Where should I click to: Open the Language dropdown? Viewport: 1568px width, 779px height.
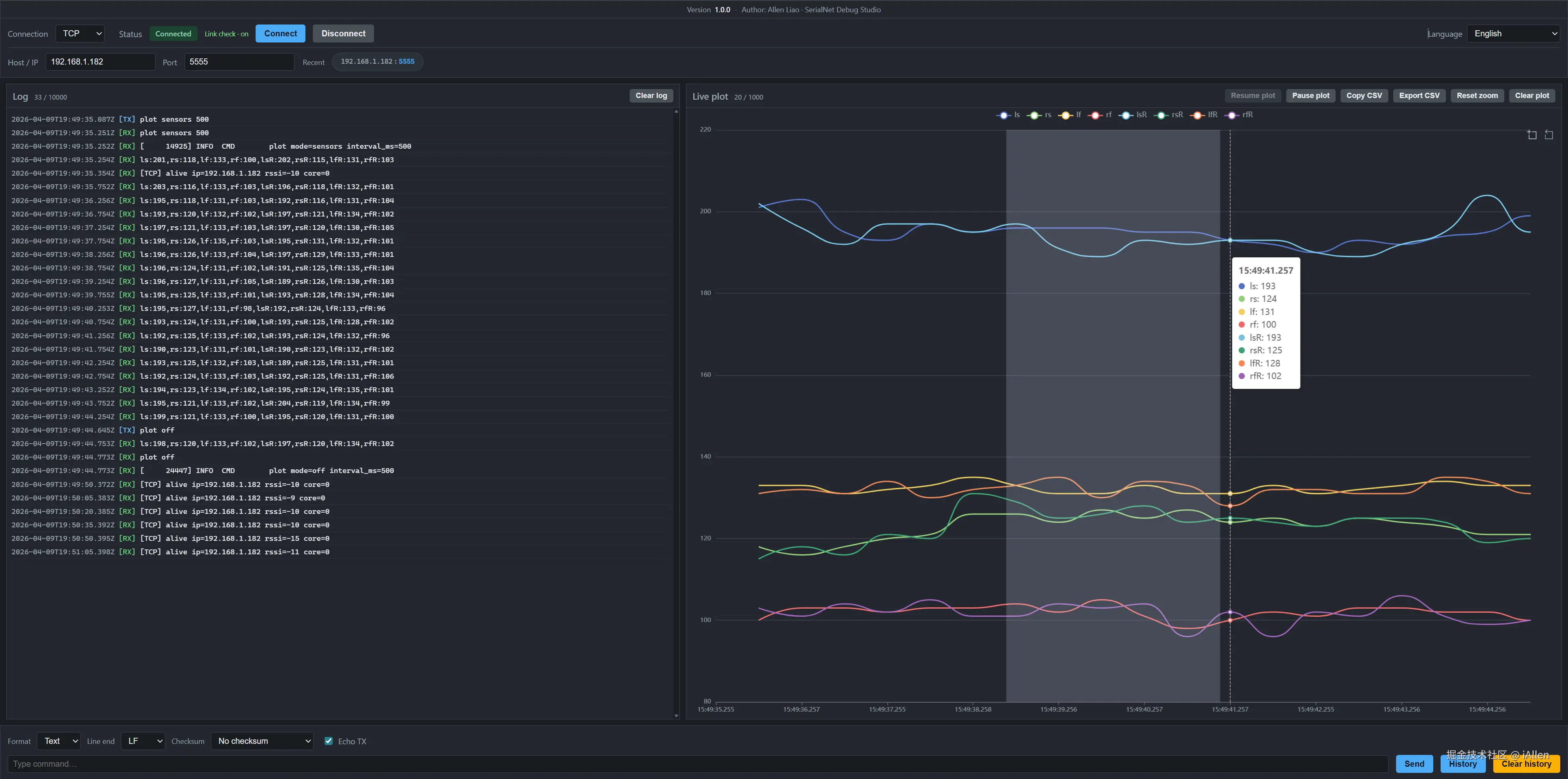1515,33
